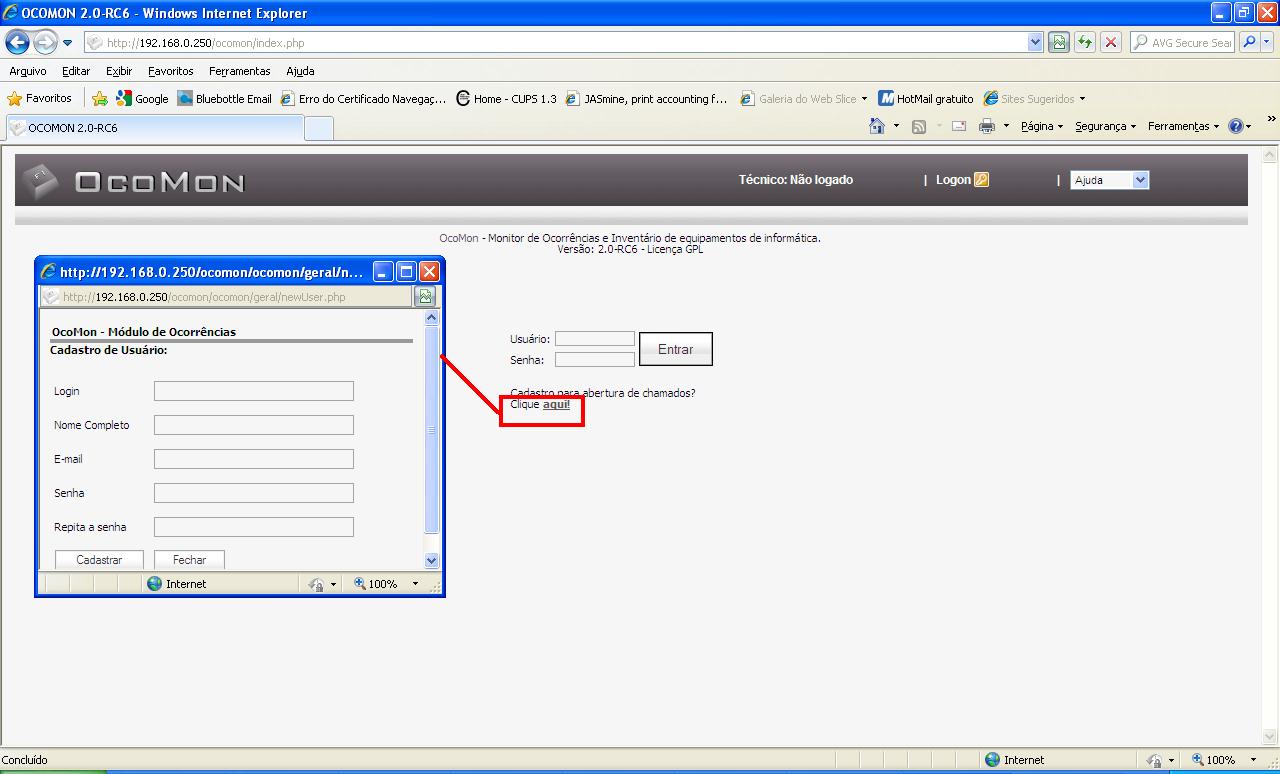This screenshot has width=1280, height=774.
Task: Click the Refresh icon beside the address bar
Action: click(x=1086, y=42)
